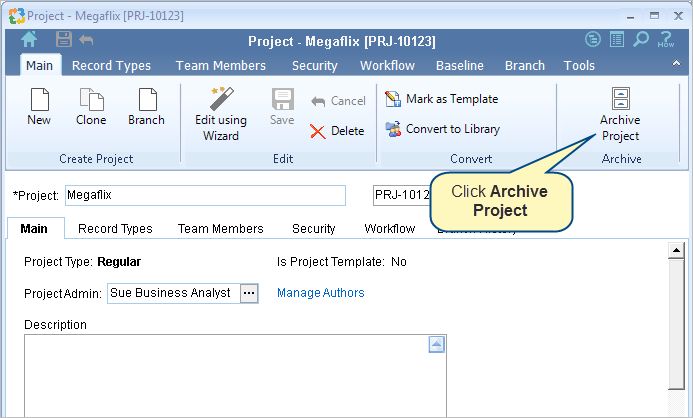Click the New project icon
This screenshot has width=693, height=418.
coord(39,99)
